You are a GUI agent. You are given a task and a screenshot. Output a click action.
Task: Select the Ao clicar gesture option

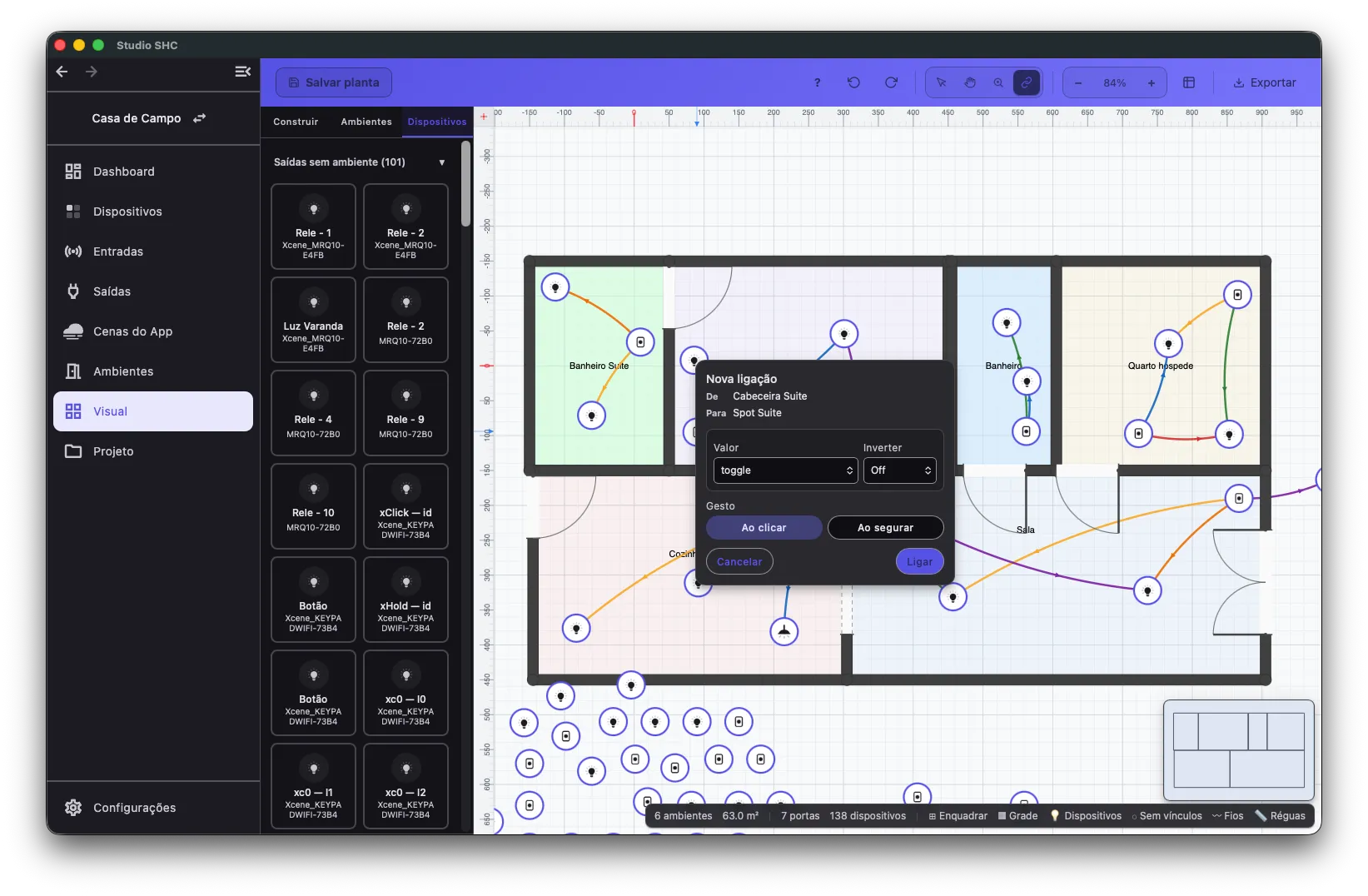764,528
